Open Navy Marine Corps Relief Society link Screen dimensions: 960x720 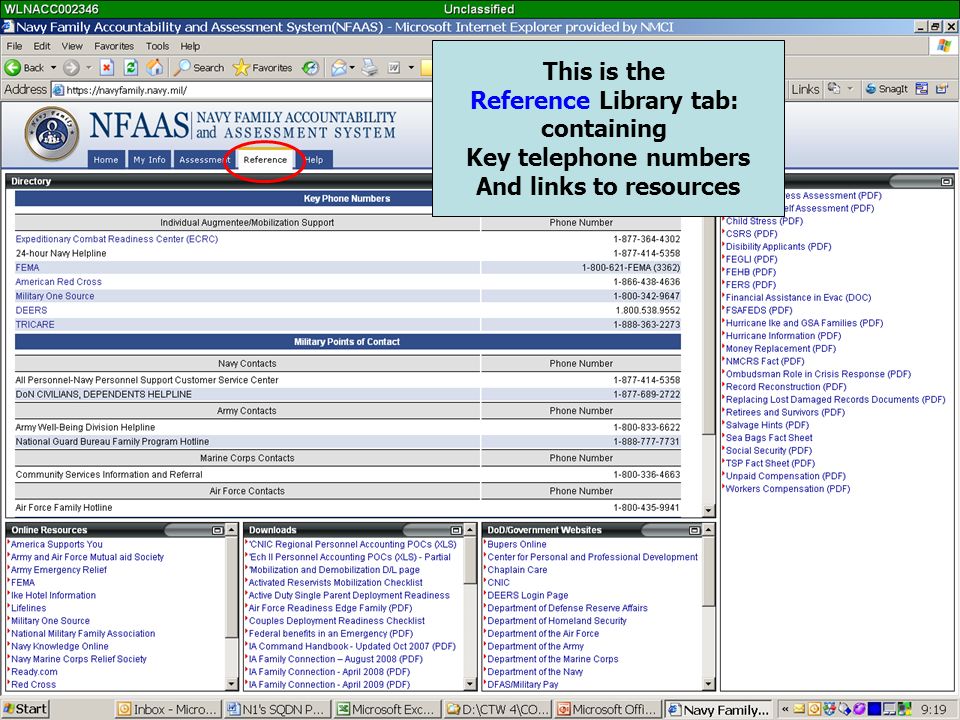pyautogui.click(x=78, y=659)
